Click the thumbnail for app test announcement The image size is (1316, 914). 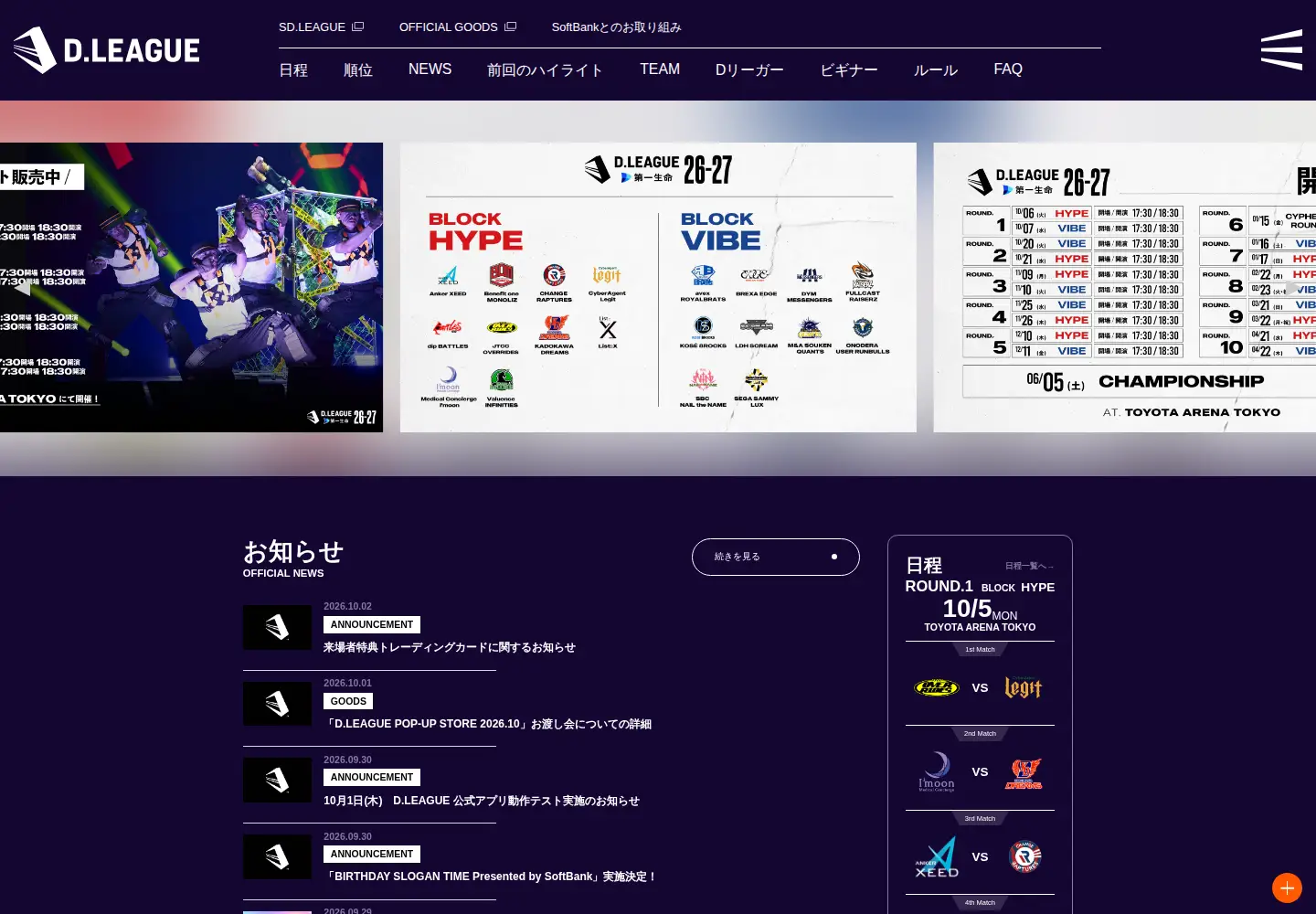[x=277, y=781]
